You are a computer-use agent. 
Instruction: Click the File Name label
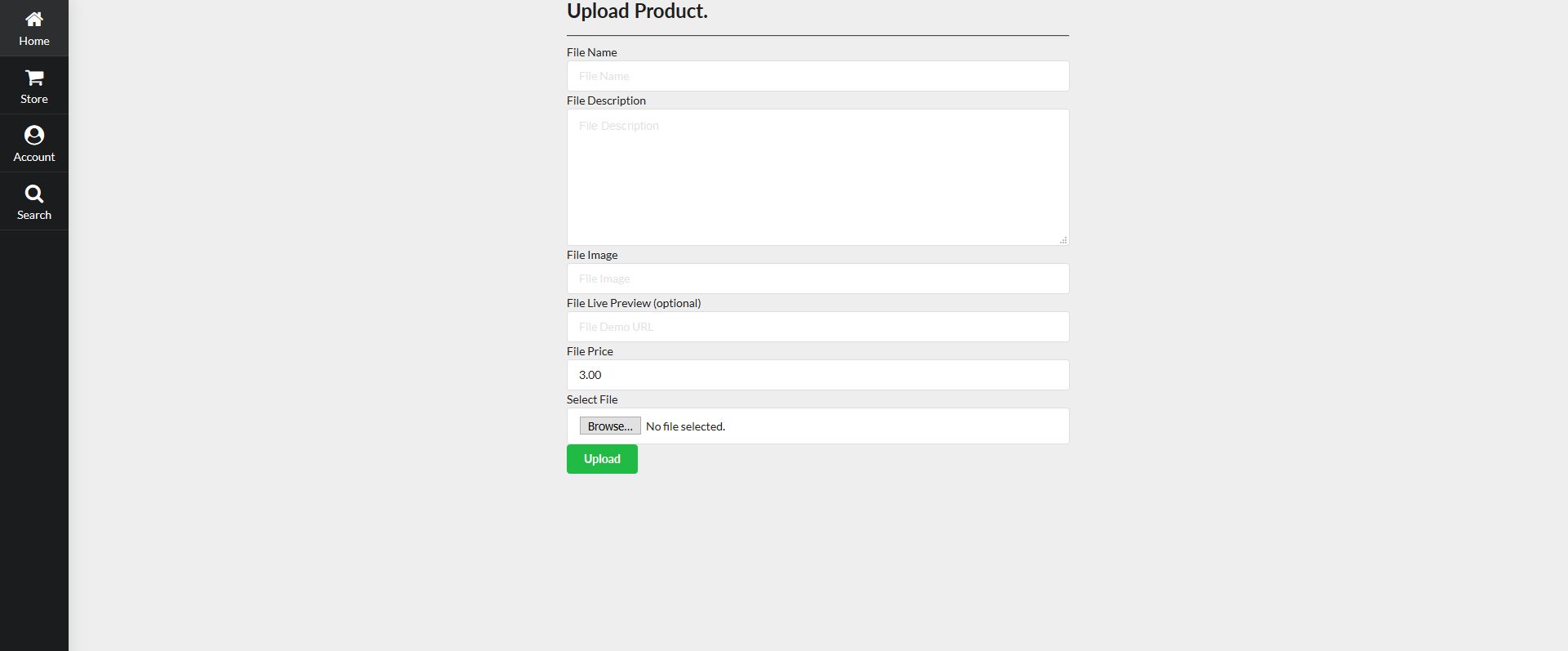point(591,52)
